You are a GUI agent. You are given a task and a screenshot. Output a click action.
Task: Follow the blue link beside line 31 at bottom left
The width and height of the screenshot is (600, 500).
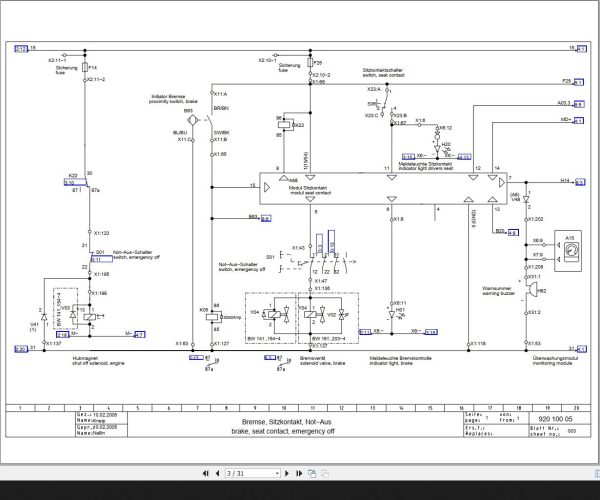[21, 349]
